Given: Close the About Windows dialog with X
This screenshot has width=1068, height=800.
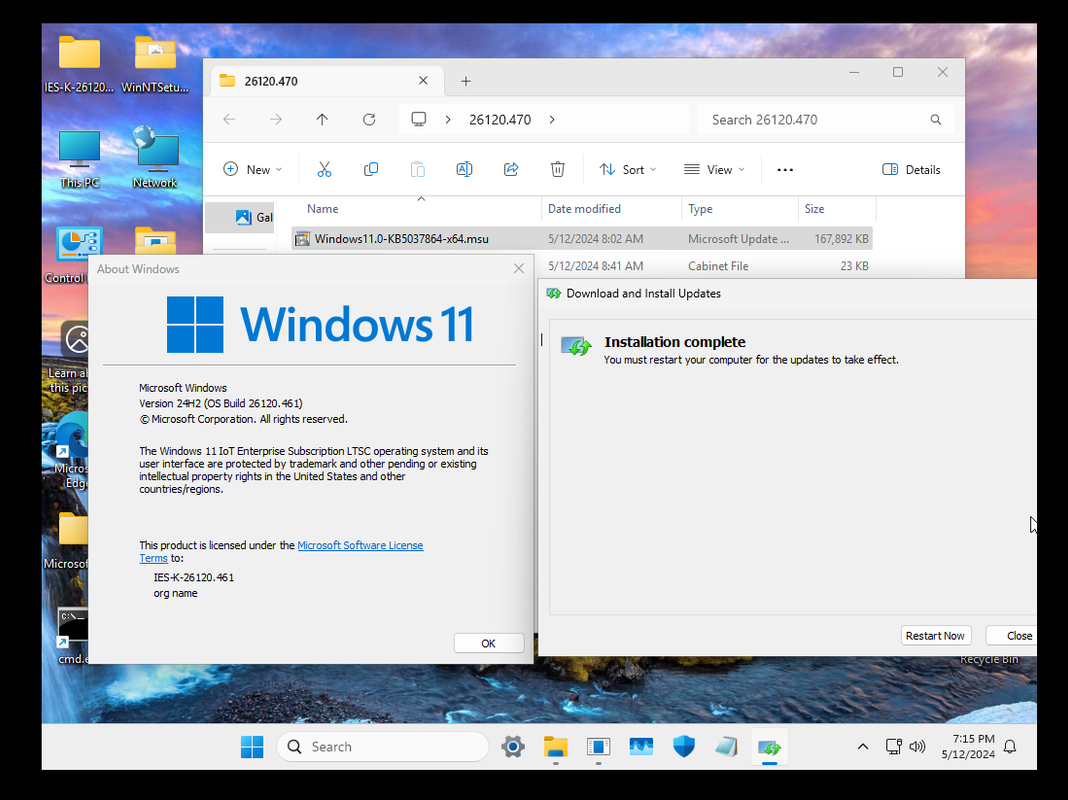Looking at the screenshot, I should [x=519, y=269].
